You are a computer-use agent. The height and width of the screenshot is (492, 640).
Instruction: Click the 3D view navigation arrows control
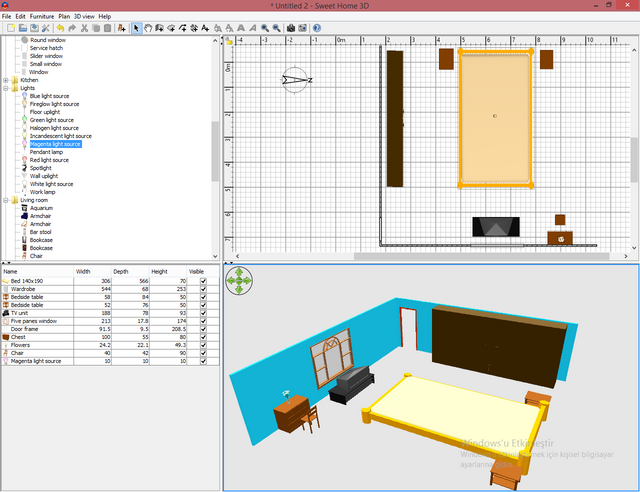(239, 282)
